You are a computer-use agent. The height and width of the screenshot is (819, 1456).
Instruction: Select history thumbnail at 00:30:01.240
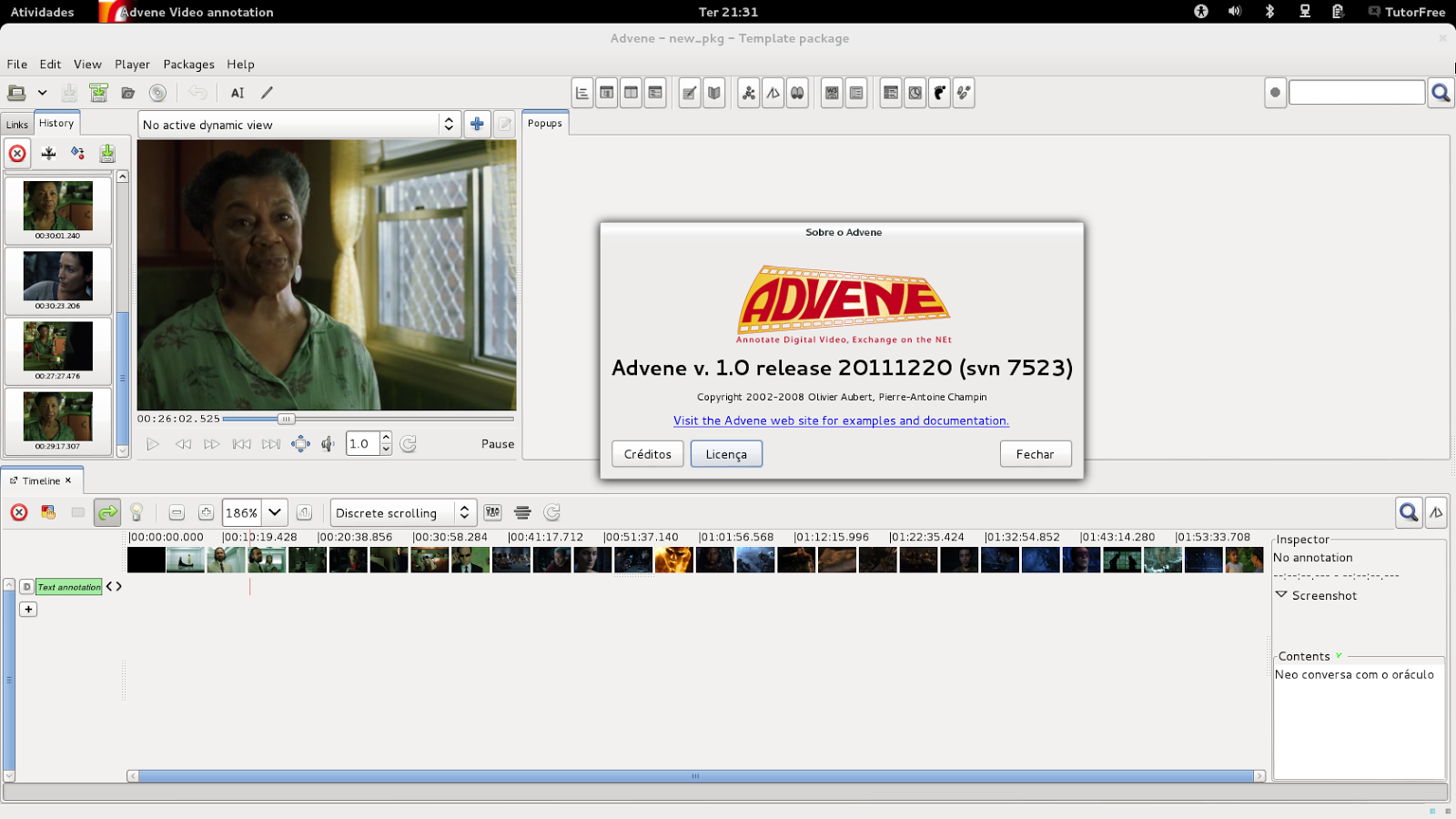(x=58, y=210)
